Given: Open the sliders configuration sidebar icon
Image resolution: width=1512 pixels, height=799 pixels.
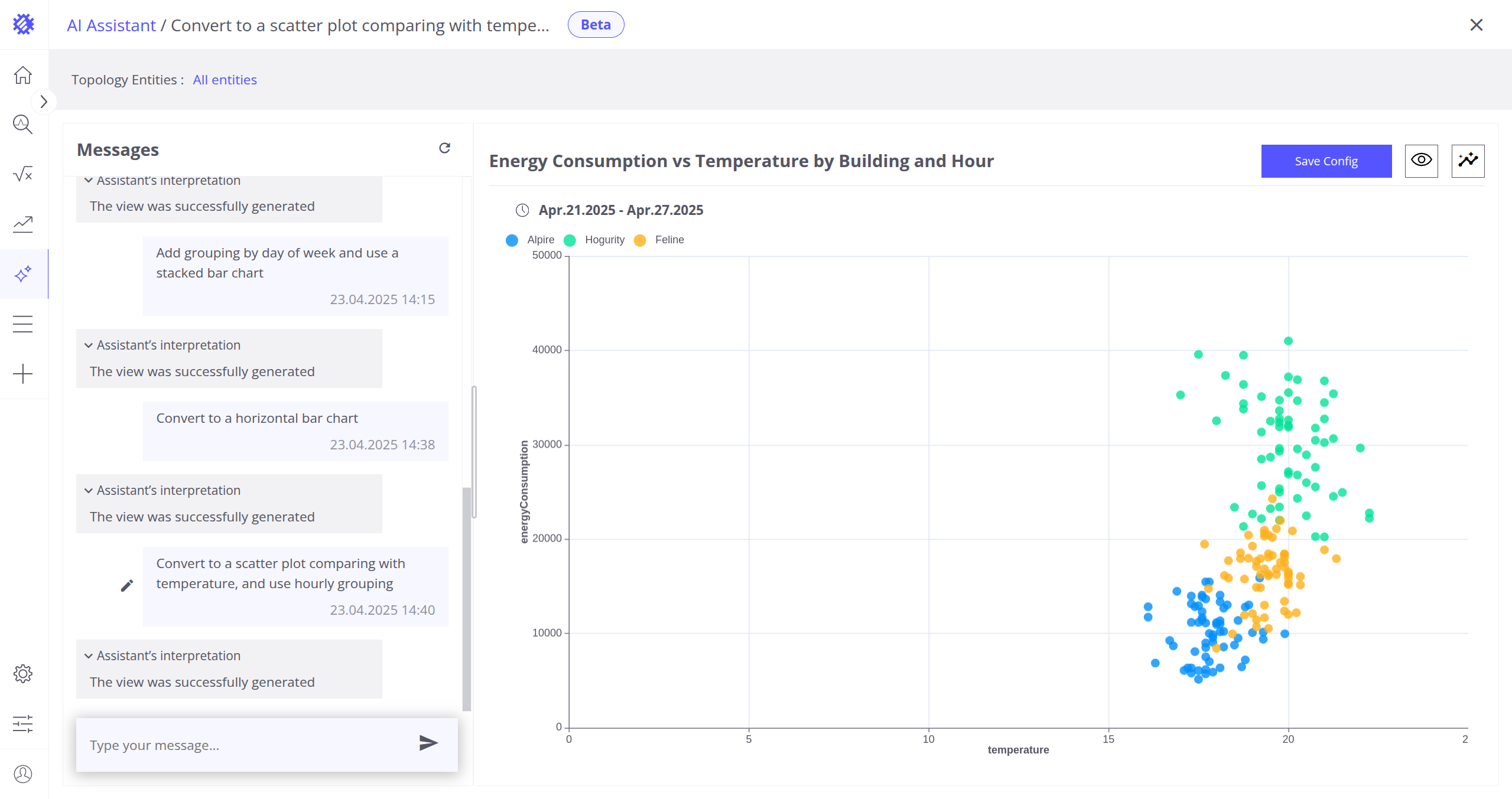Looking at the screenshot, I should pyautogui.click(x=23, y=723).
